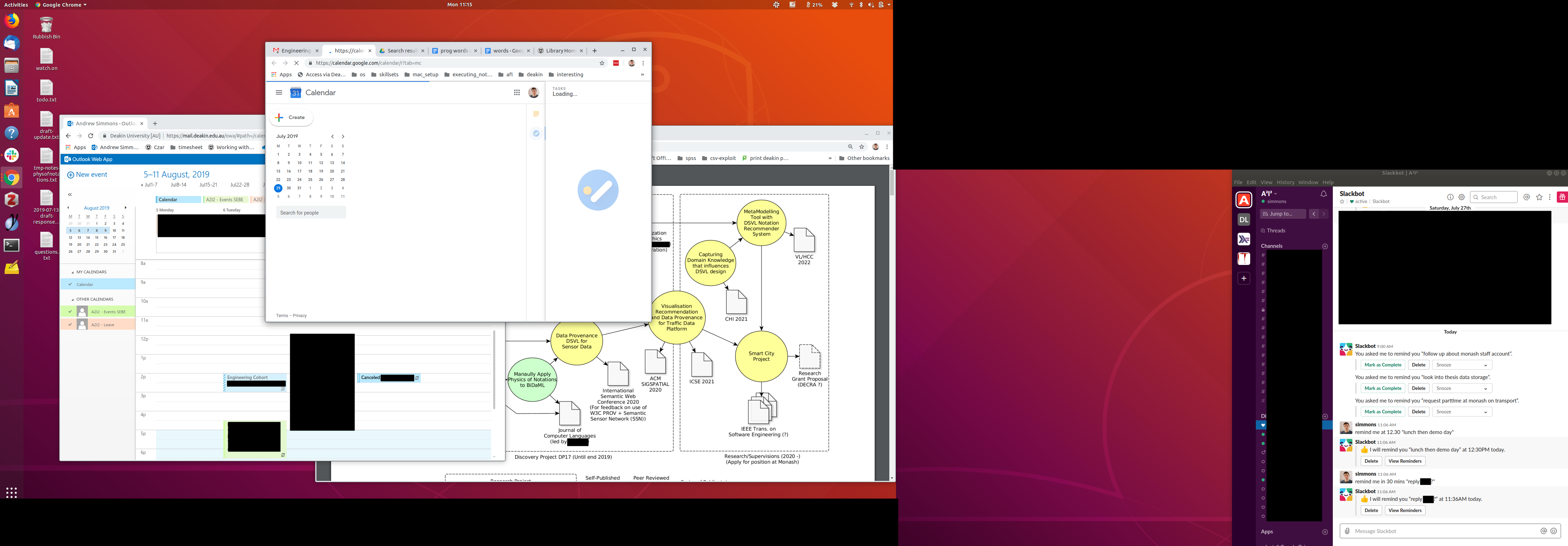This screenshot has height=546, width=1568.
Task: Switch to the Library Home browser tab
Action: (559, 50)
